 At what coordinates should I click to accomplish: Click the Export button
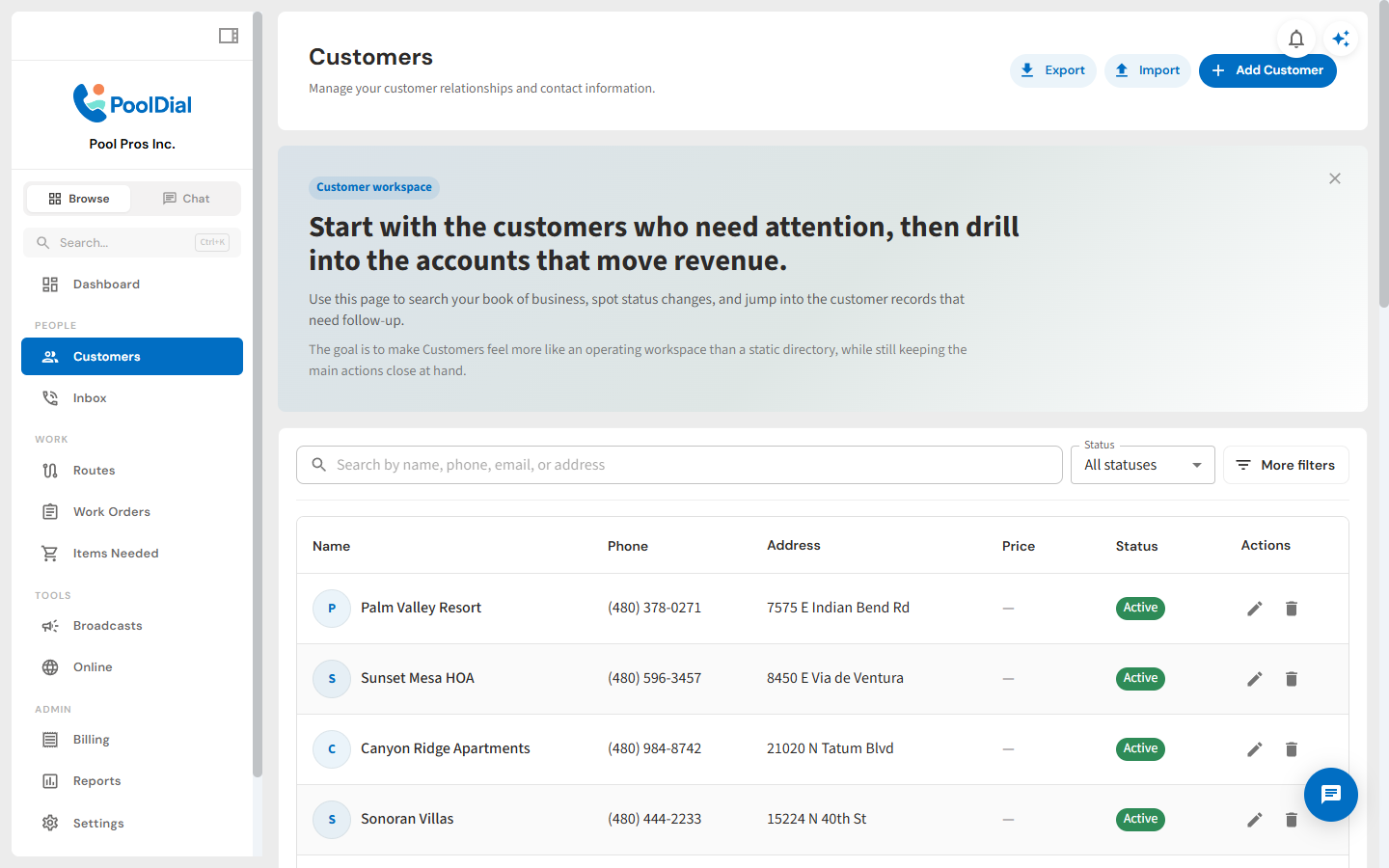1053,70
